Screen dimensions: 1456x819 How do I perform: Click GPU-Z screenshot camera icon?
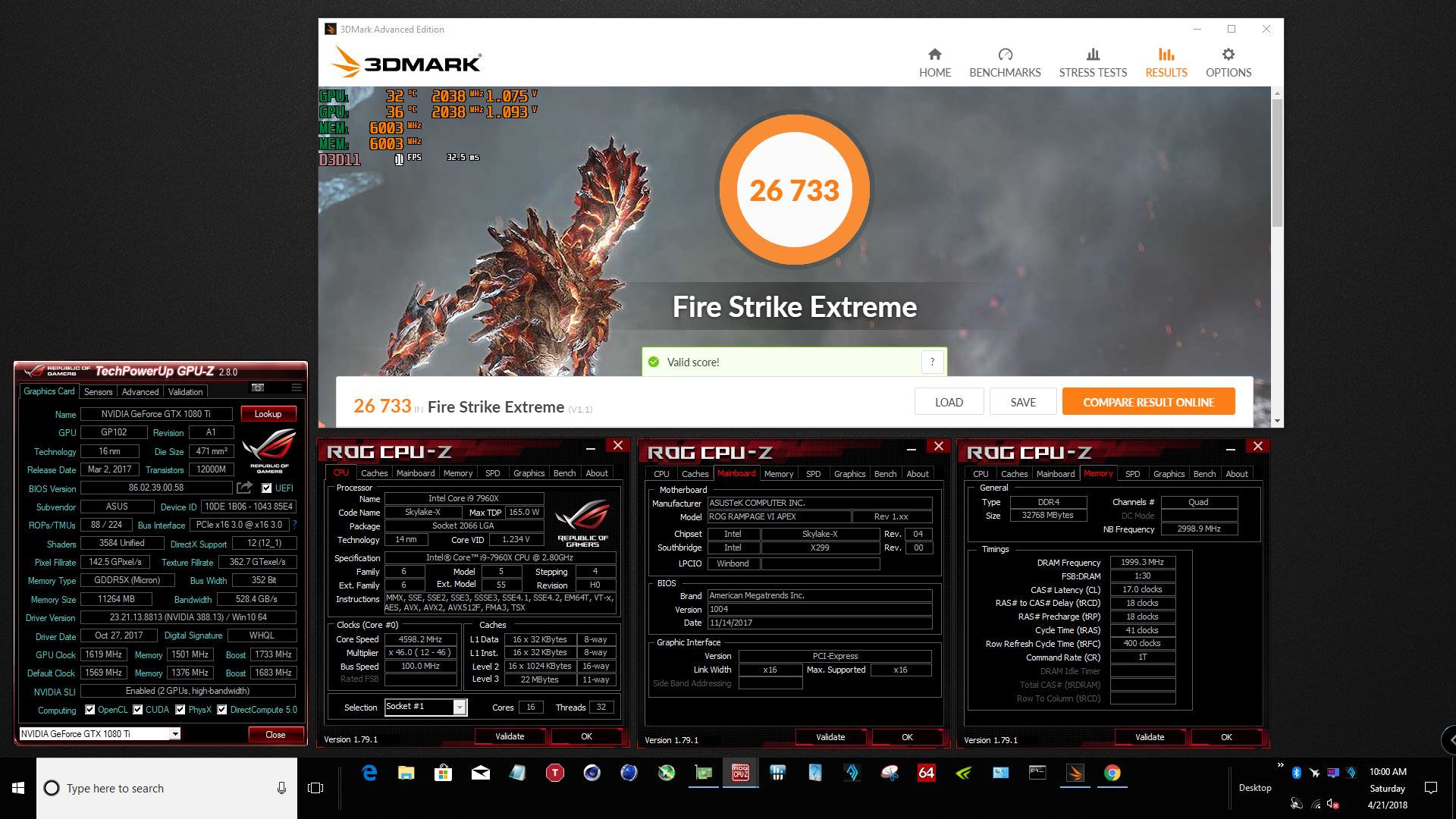[x=258, y=388]
